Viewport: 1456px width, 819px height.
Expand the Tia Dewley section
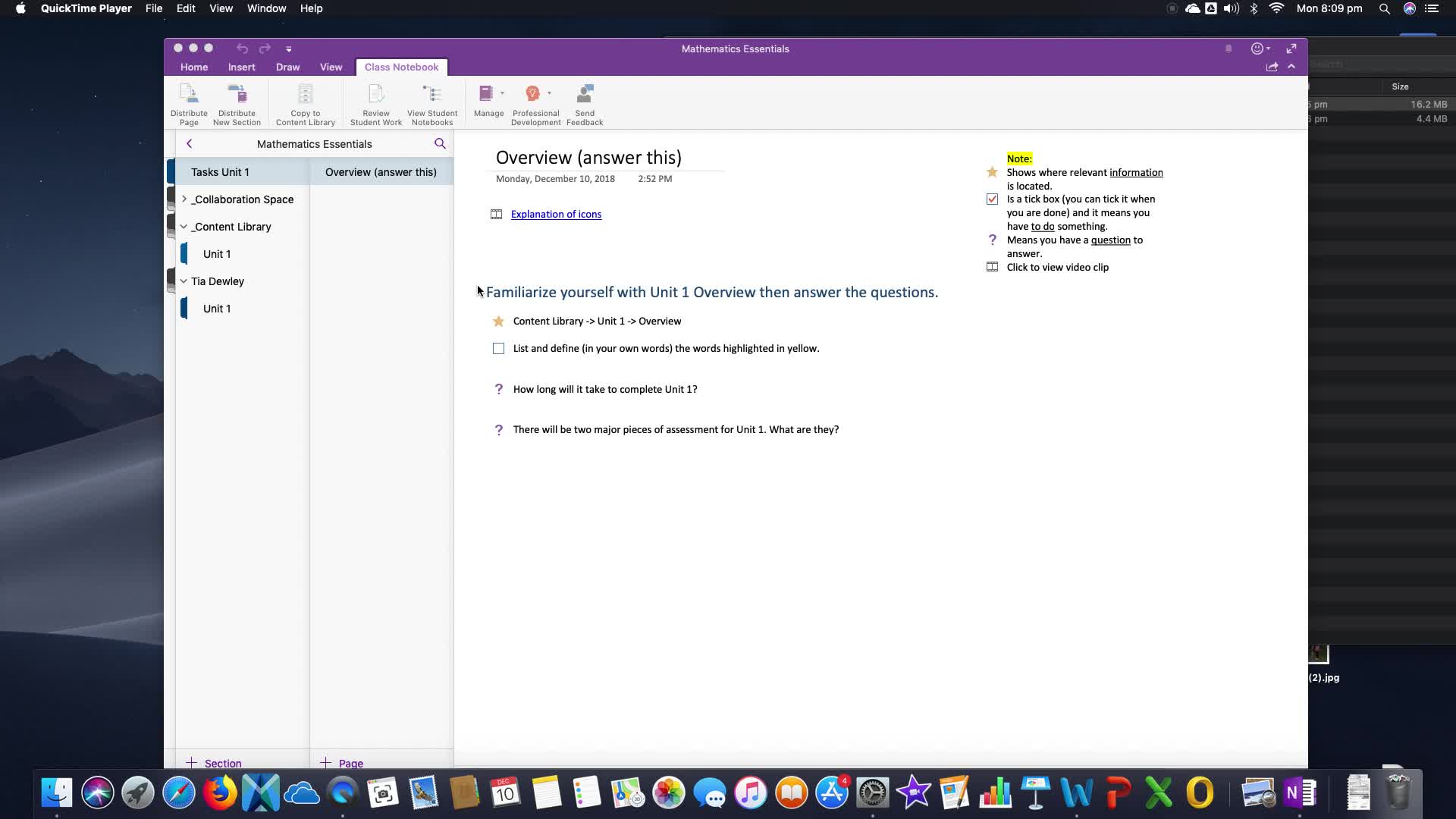click(183, 281)
